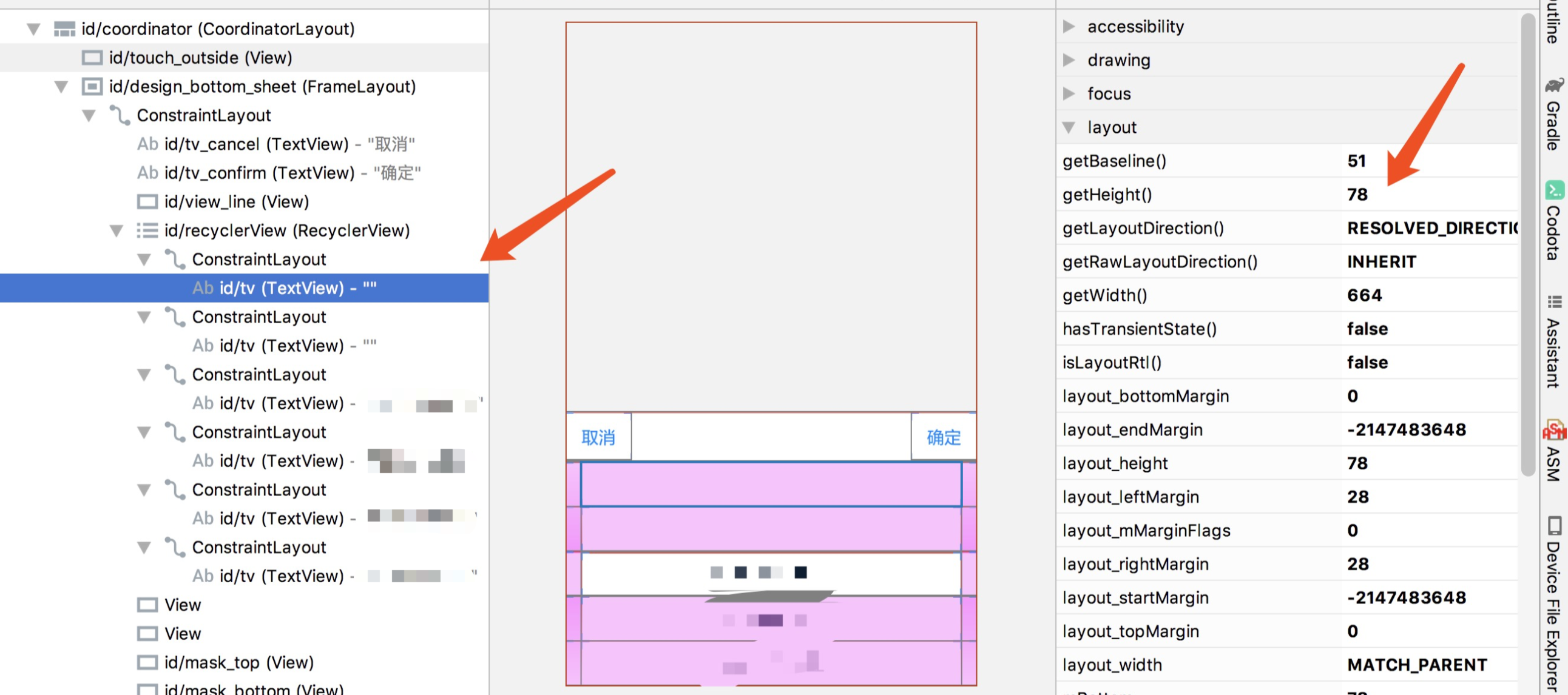Screen dimensions: 1568x695
Task: Click the 确定 button in preview
Action: point(943,437)
